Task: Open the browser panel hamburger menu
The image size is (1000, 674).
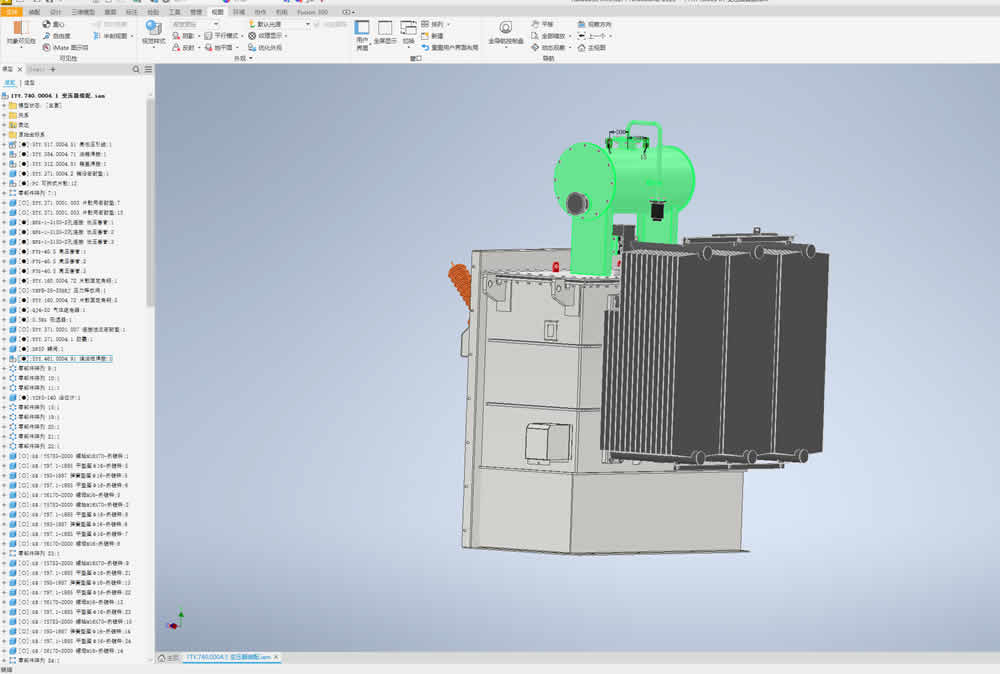Action: point(148,70)
